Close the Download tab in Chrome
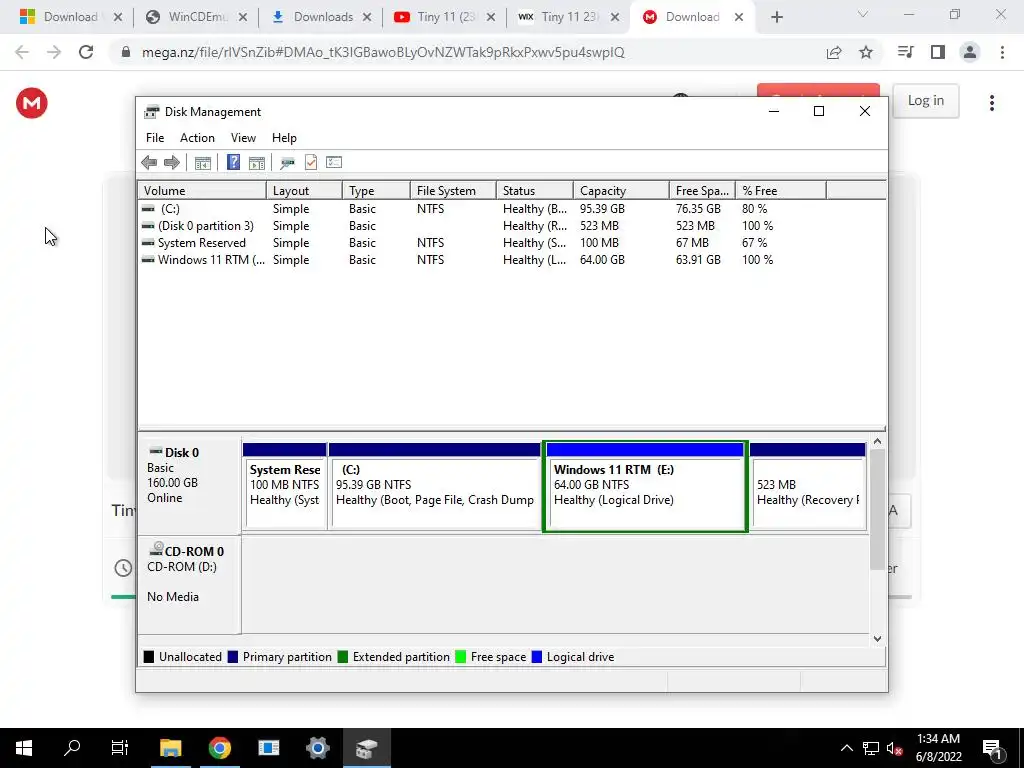The image size is (1024, 768). 739,17
